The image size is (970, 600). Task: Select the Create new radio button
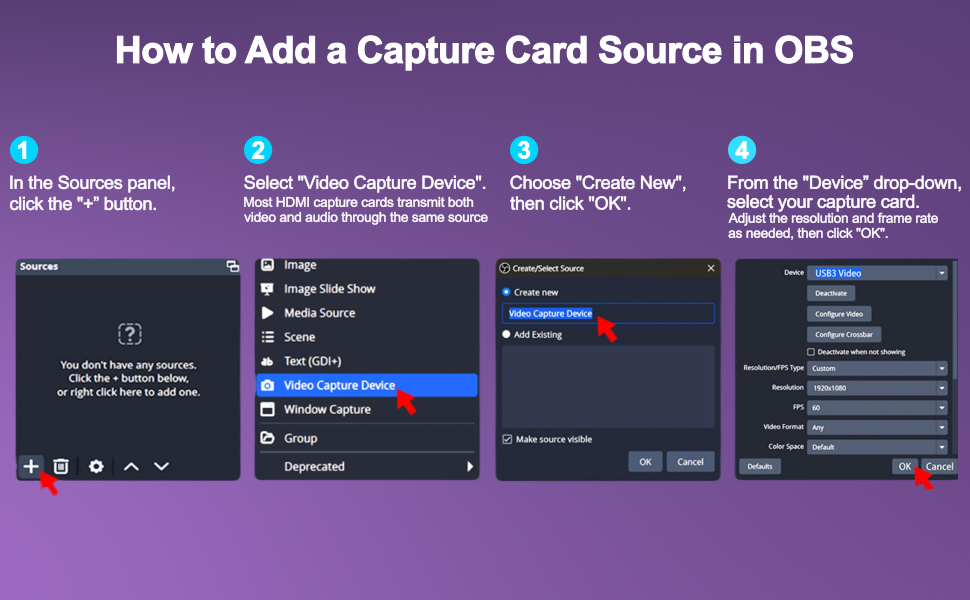tap(506, 292)
